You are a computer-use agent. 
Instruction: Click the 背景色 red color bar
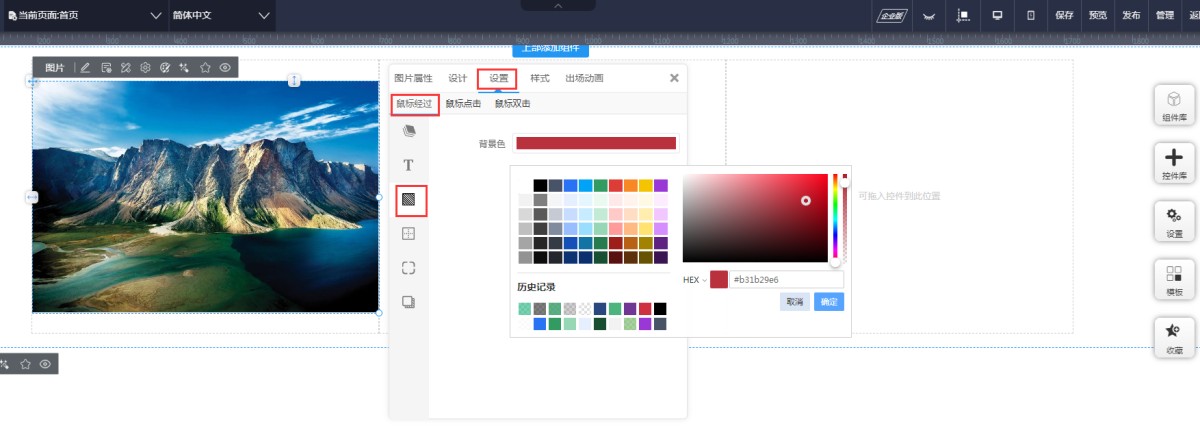point(596,144)
